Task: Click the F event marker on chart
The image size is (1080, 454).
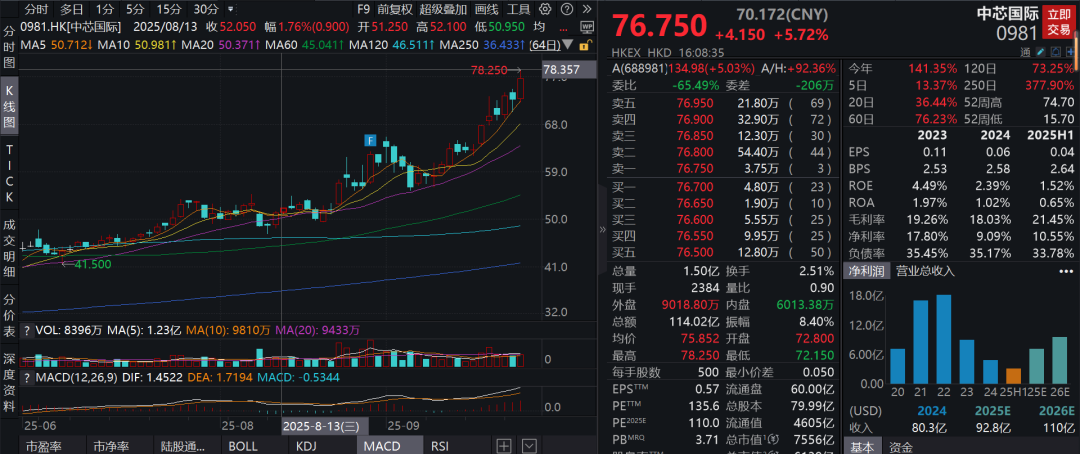Action: tap(371, 141)
